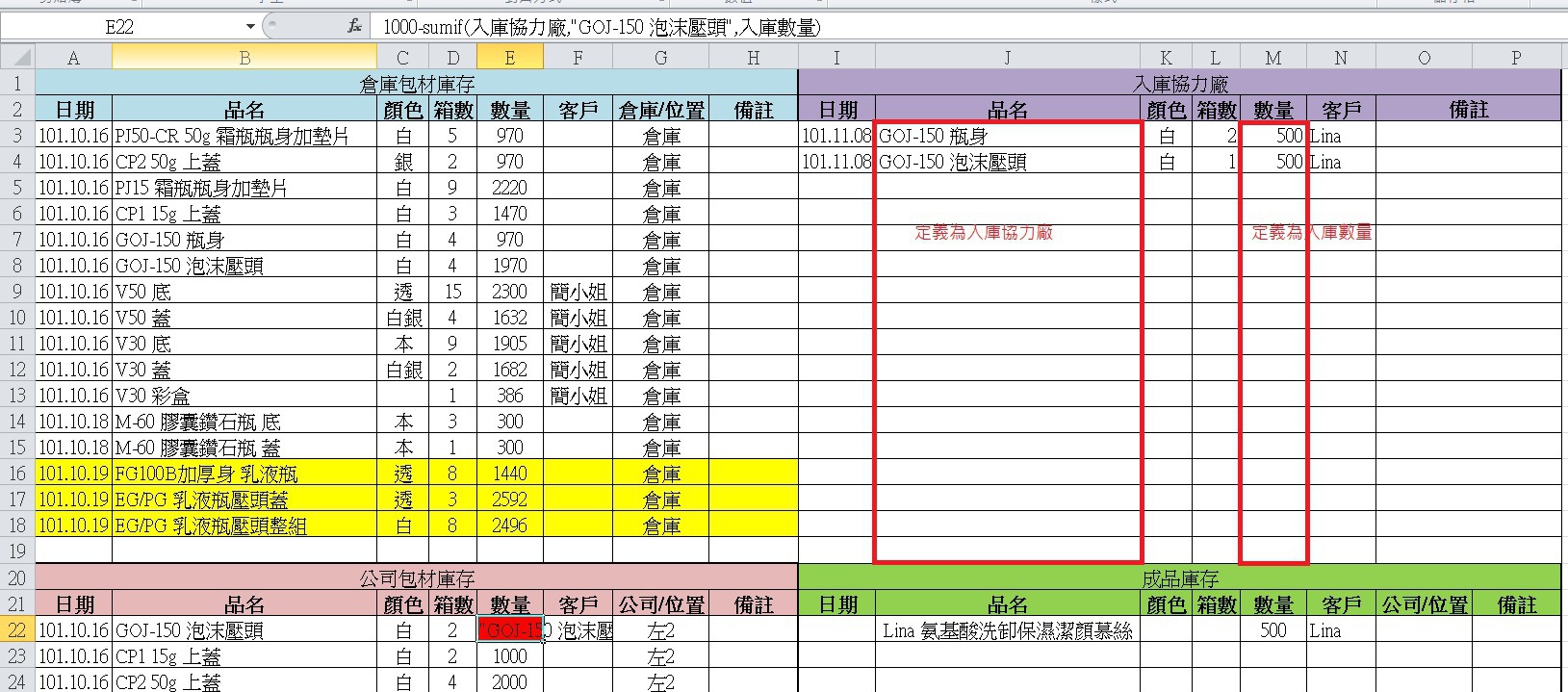The height and width of the screenshot is (692, 1568).
Task: Select cell containing M-60 膠囊鑽石瓶 底
Action: (x=244, y=422)
